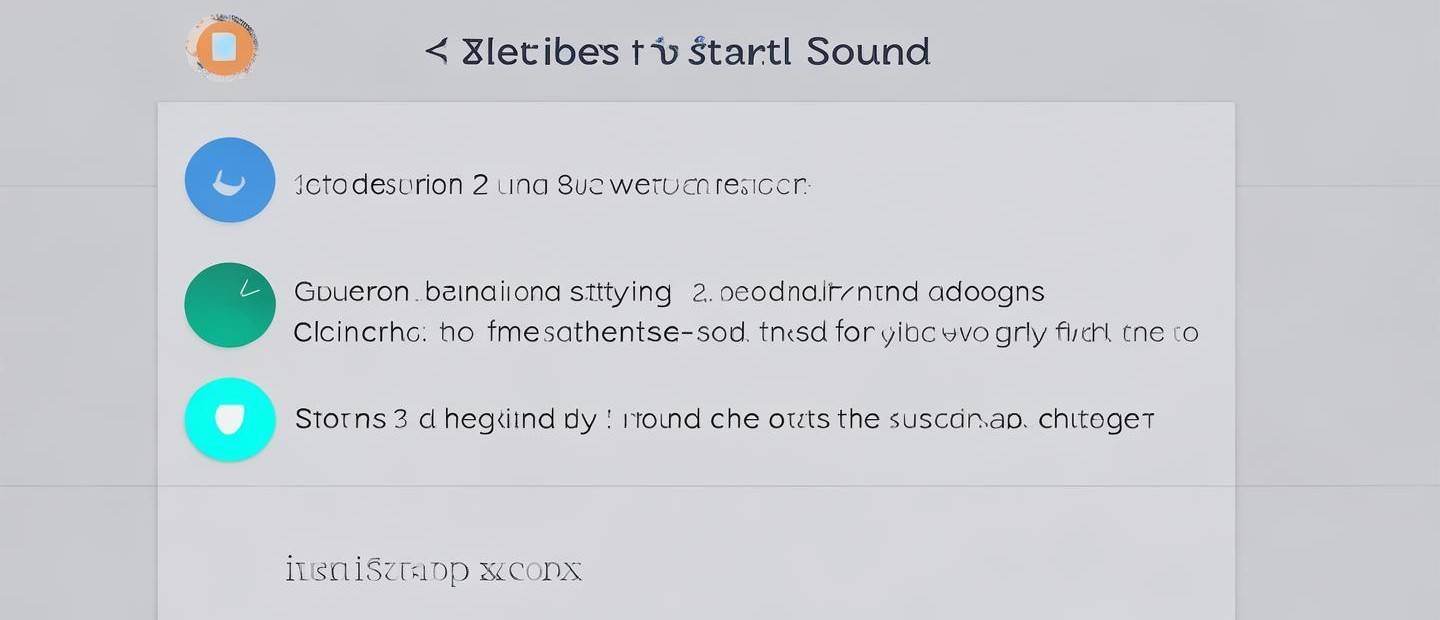Click 'wetucn resiocr' in the first row

(x=706, y=185)
